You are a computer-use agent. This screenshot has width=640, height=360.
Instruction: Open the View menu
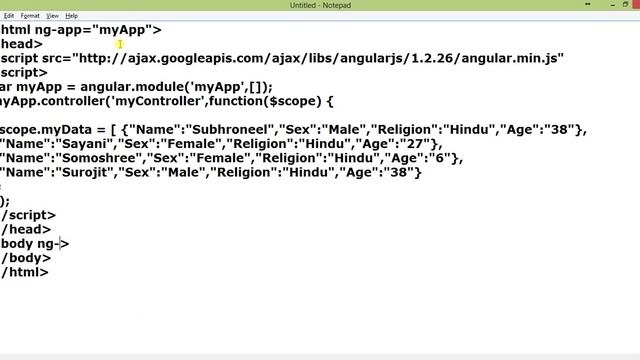pos(52,16)
